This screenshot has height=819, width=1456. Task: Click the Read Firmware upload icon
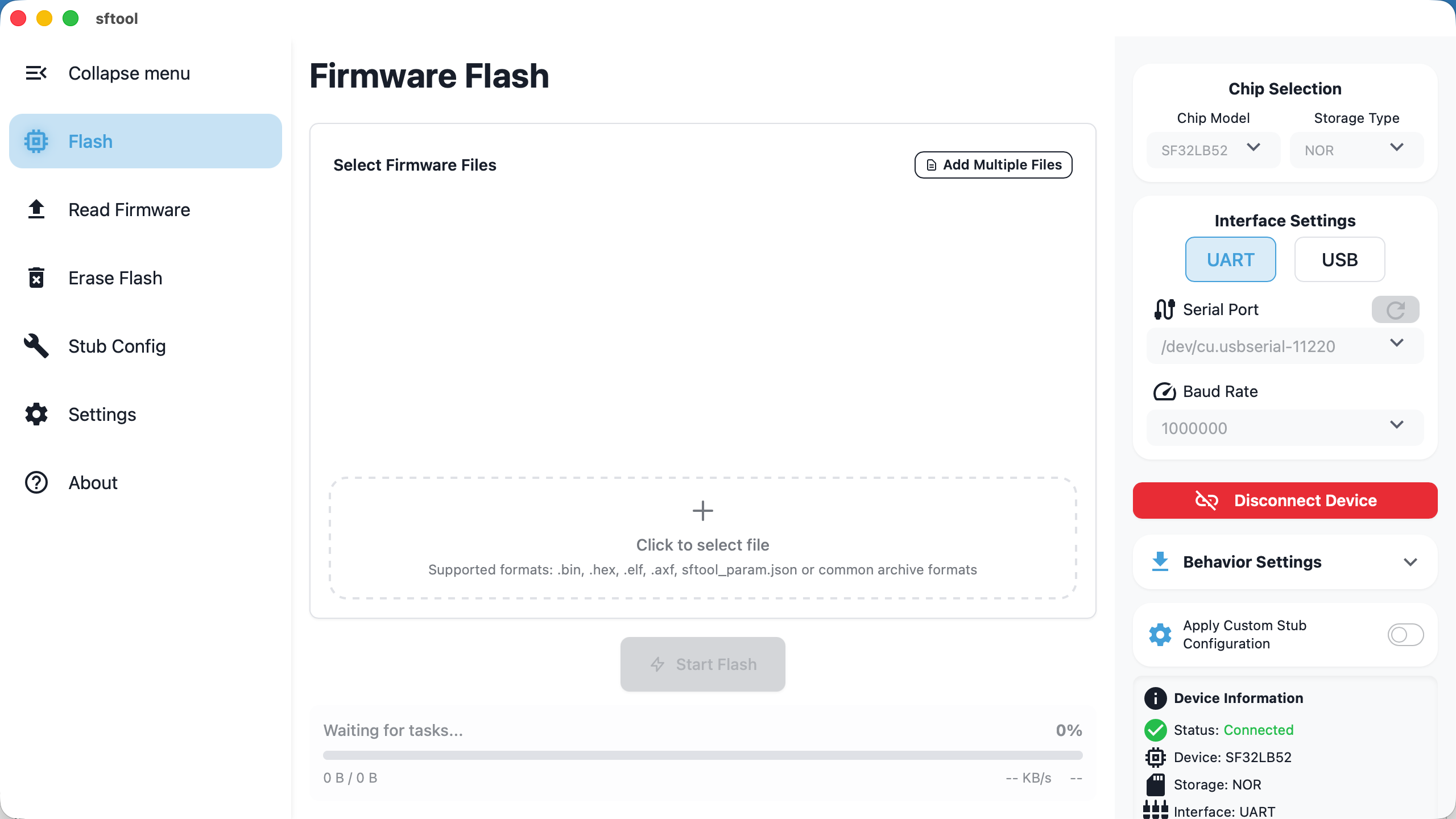[36, 209]
